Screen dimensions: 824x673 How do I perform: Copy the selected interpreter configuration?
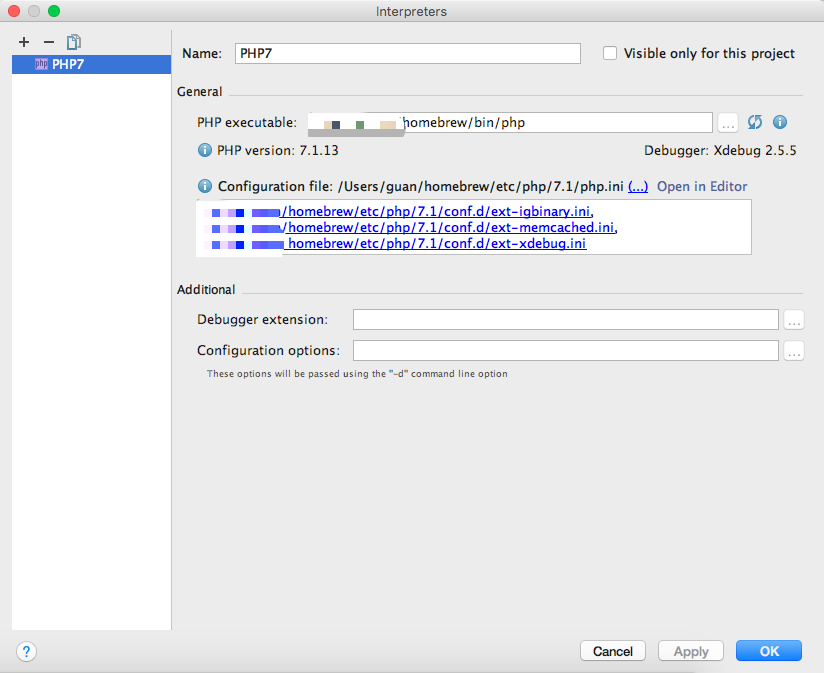(74, 42)
